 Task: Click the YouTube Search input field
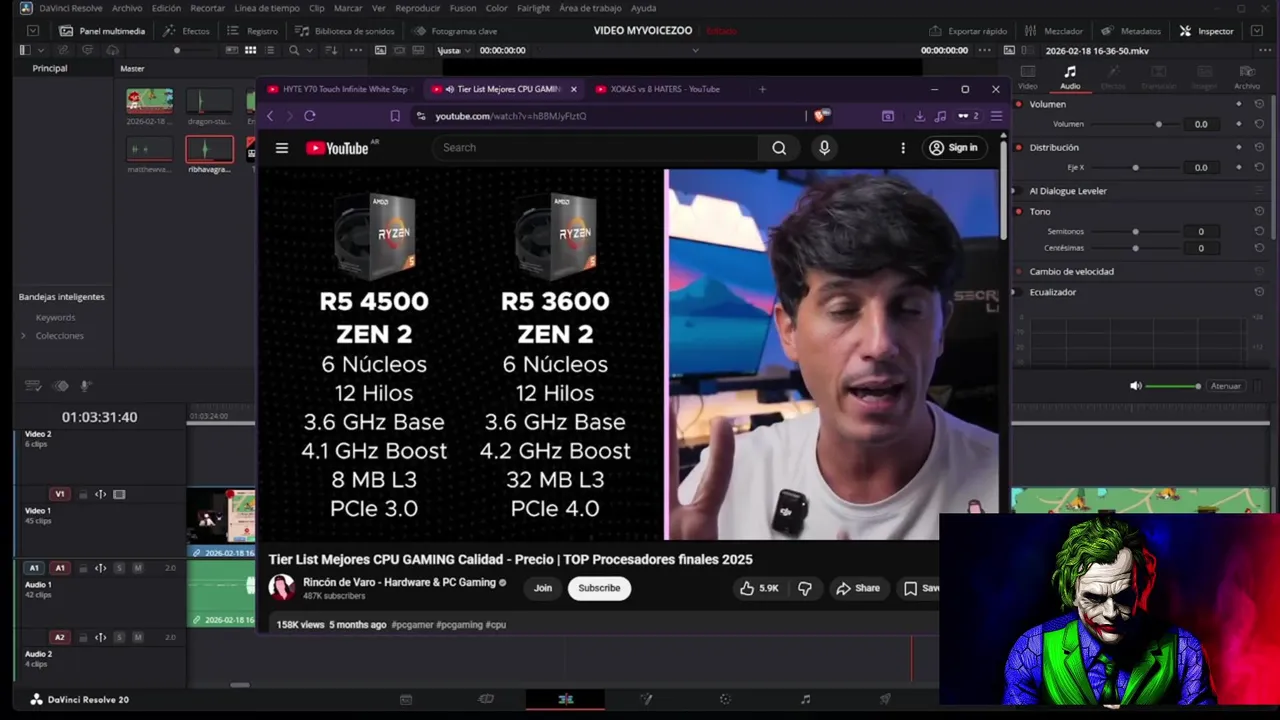[596, 148]
